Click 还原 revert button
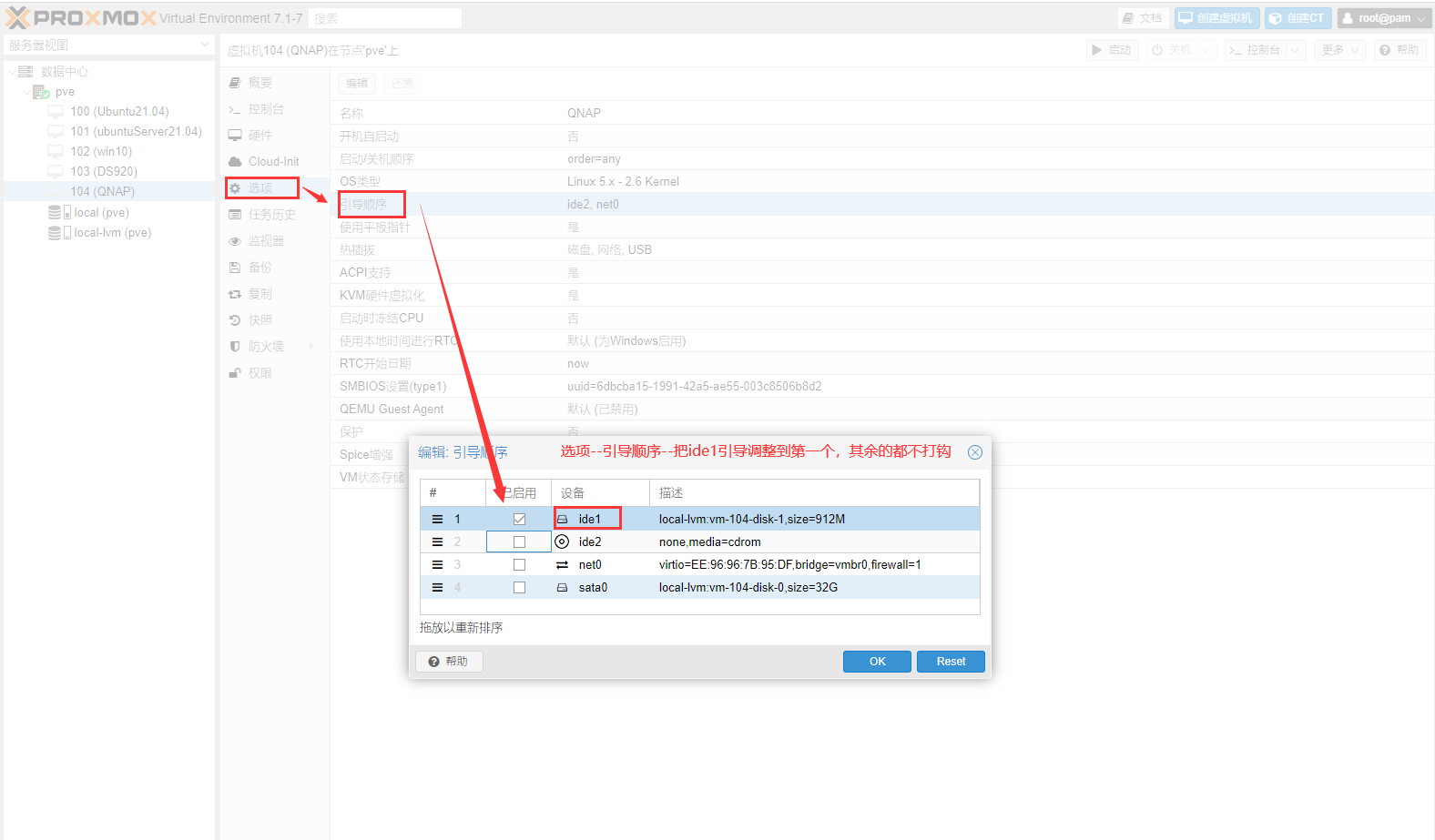The width and height of the screenshot is (1435, 840). tap(402, 83)
